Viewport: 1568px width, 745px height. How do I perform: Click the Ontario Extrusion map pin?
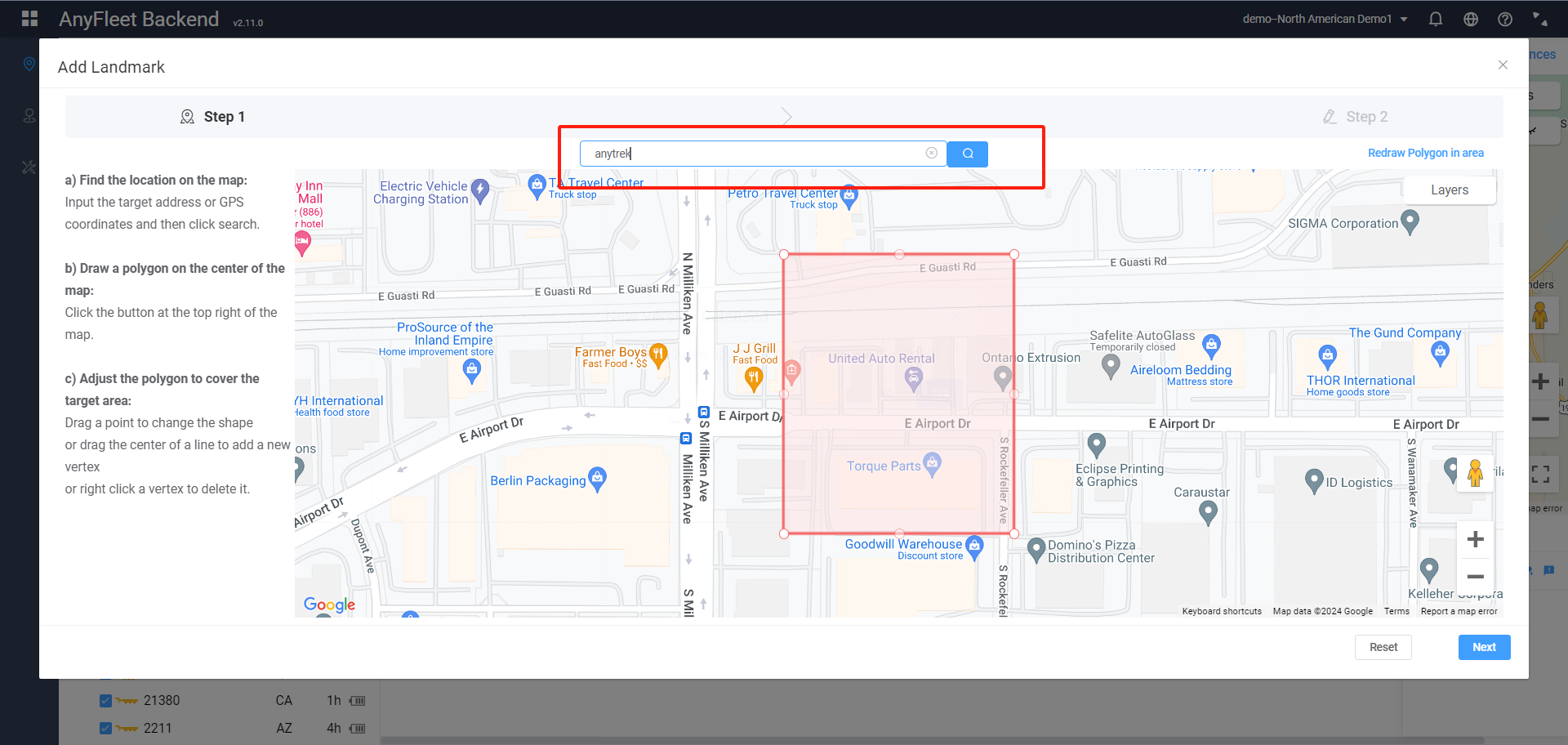tap(1003, 377)
